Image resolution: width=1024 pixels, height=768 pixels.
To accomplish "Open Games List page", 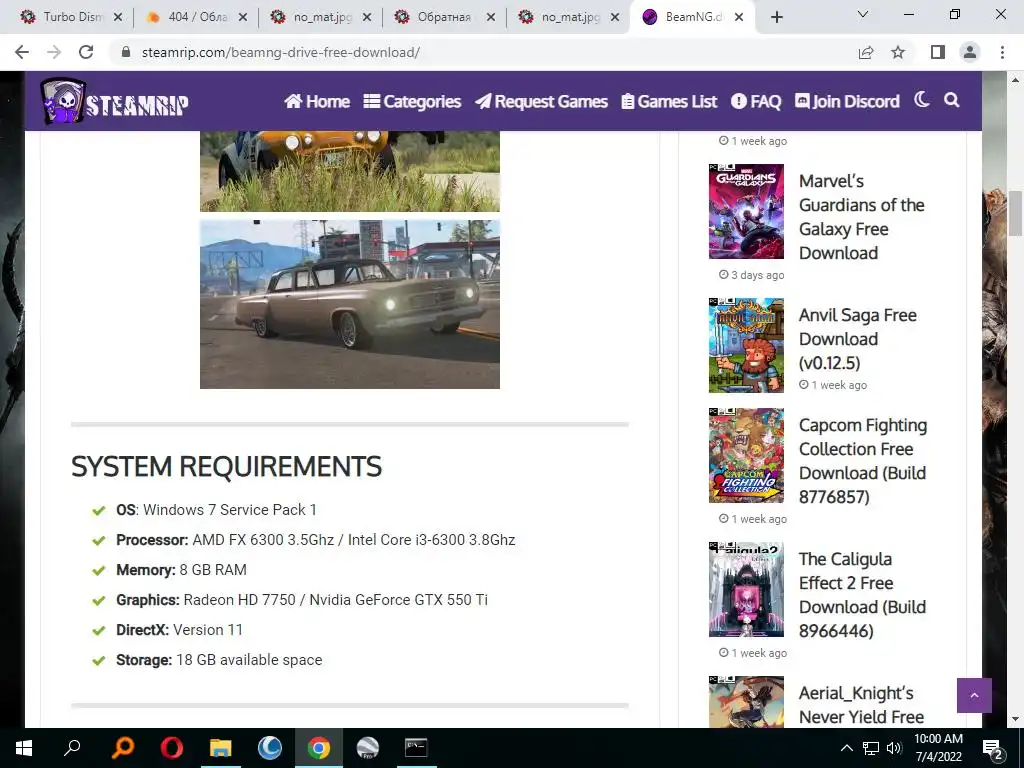I will pos(669,101).
